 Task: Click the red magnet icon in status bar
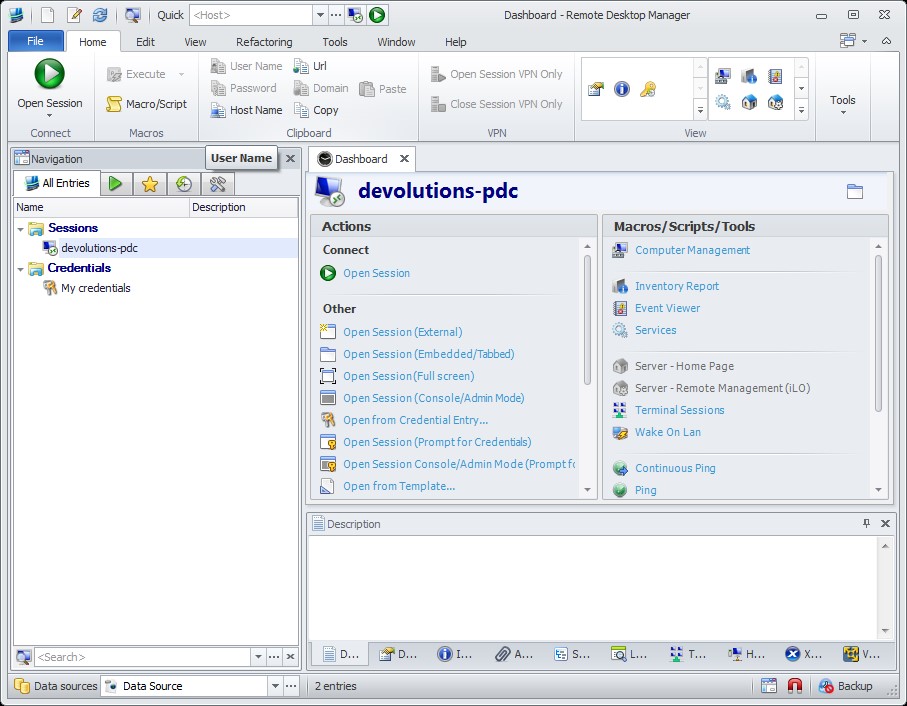pyautogui.click(x=795, y=686)
